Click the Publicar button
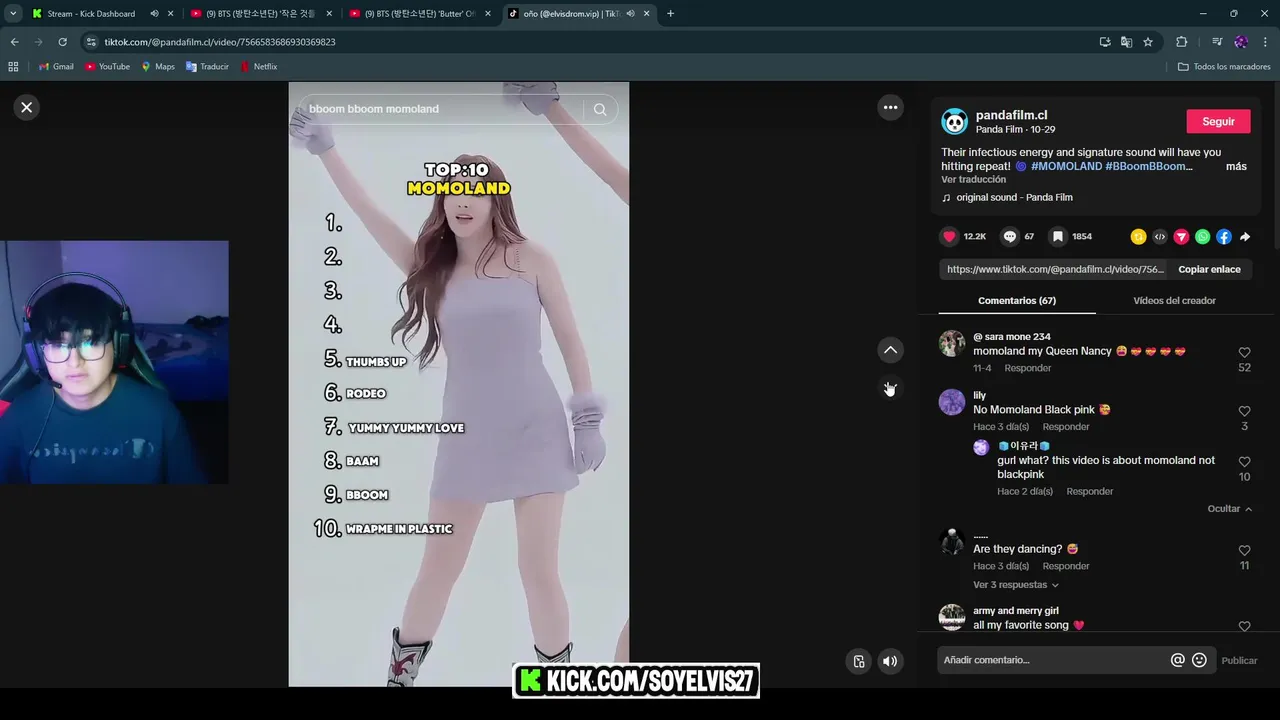 click(x=1239, y=660)
